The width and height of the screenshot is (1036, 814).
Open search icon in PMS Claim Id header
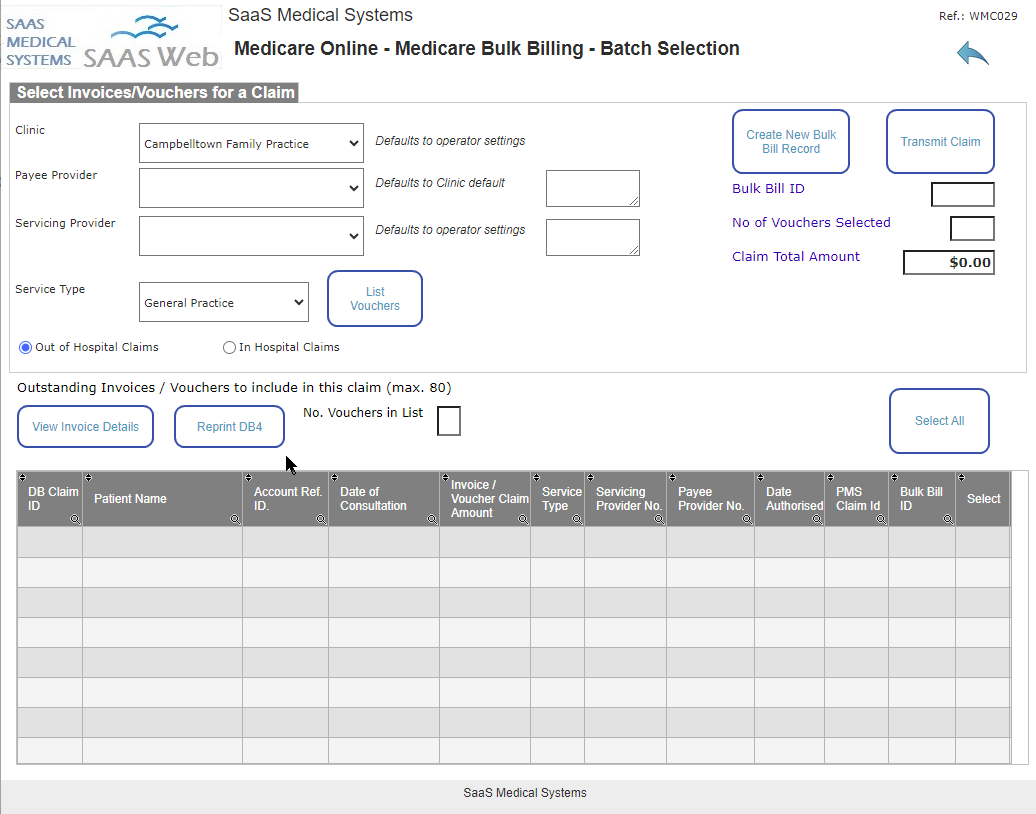tap(881, 519)
